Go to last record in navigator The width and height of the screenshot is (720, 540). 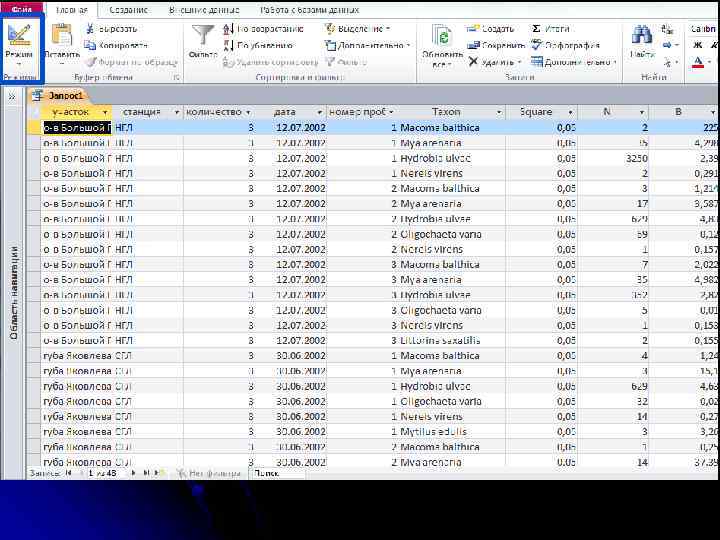146,472
